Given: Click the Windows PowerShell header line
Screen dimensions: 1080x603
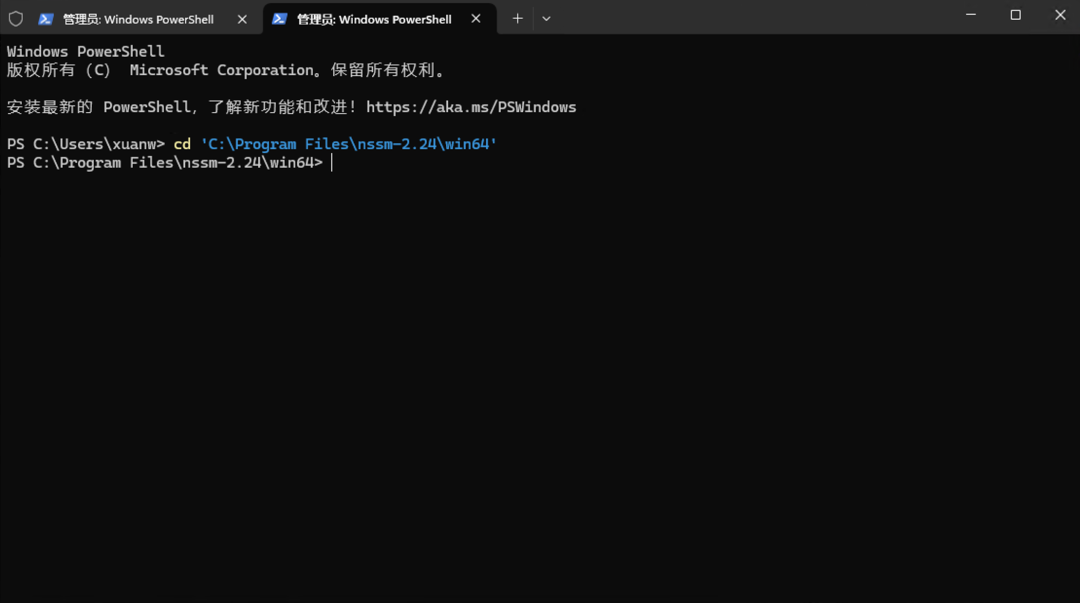Looking at the screenshot, I should [x=85, y=50].
